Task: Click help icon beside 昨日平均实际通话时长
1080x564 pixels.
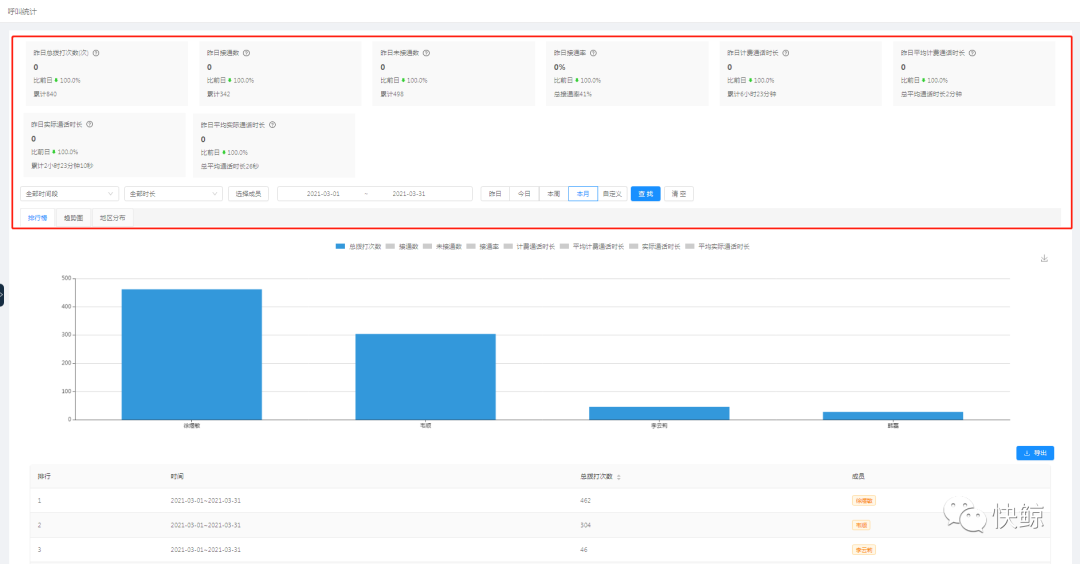Action: 272,125
